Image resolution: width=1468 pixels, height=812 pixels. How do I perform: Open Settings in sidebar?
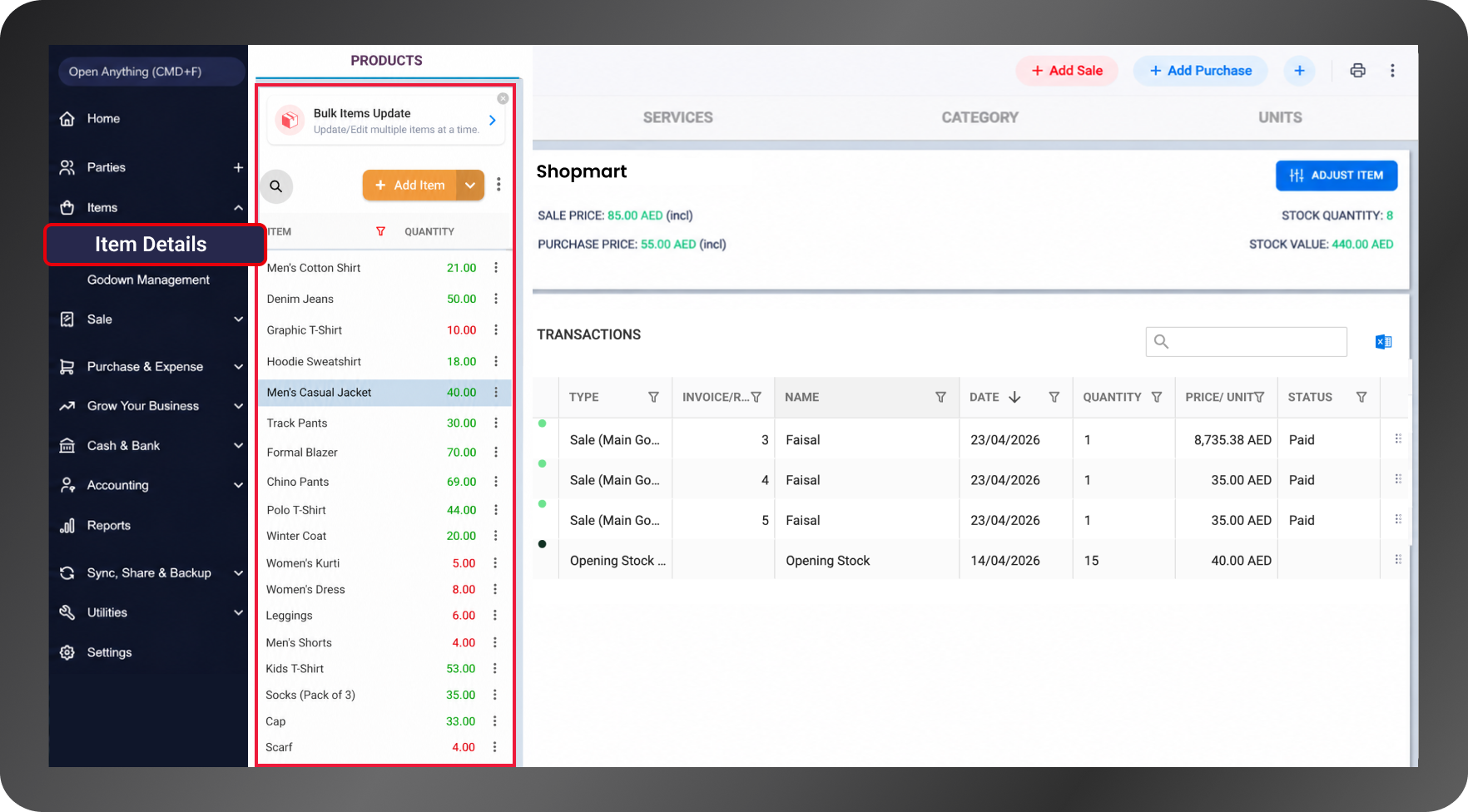click(109, 652)
